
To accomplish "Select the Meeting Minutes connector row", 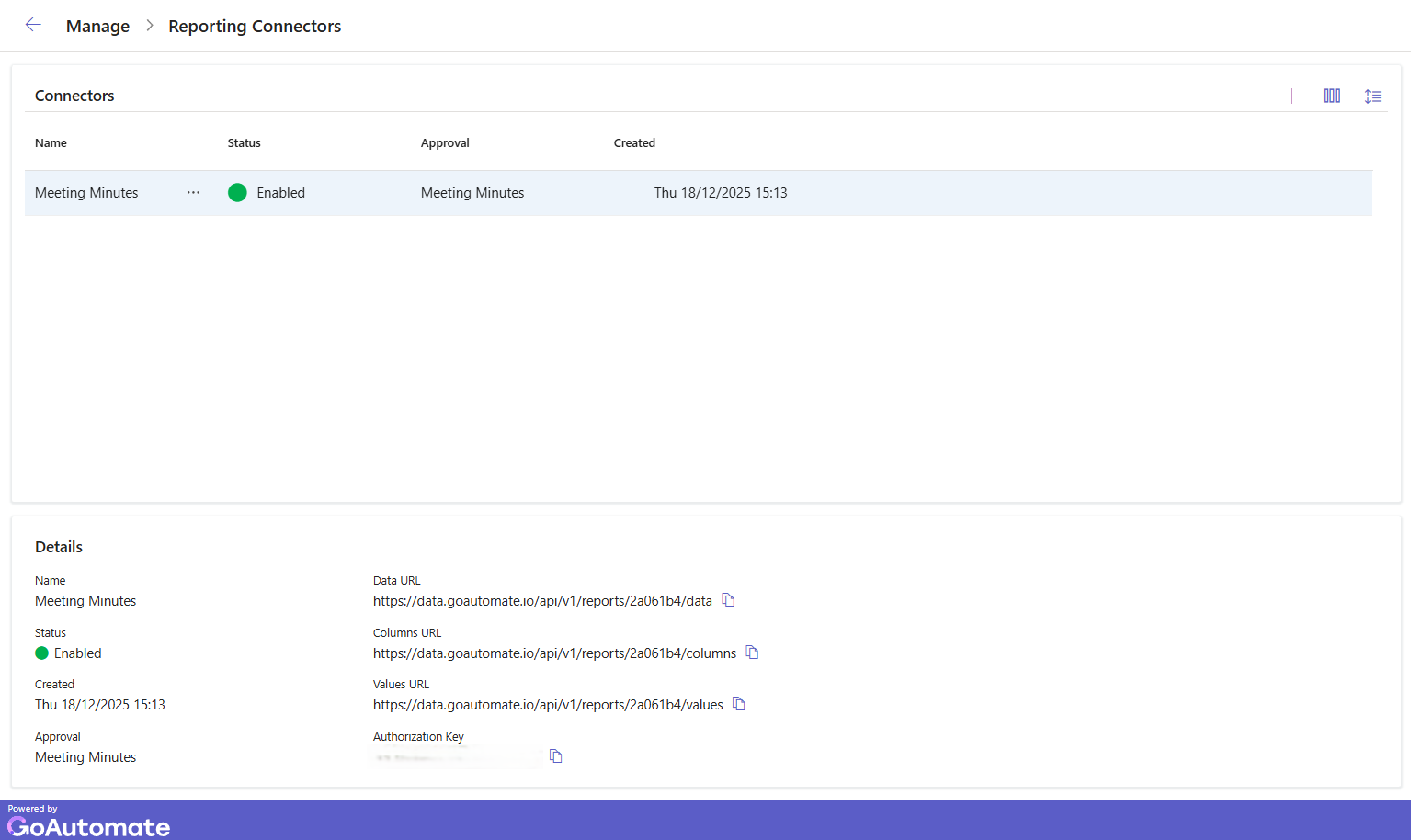I will coord(86,193).
